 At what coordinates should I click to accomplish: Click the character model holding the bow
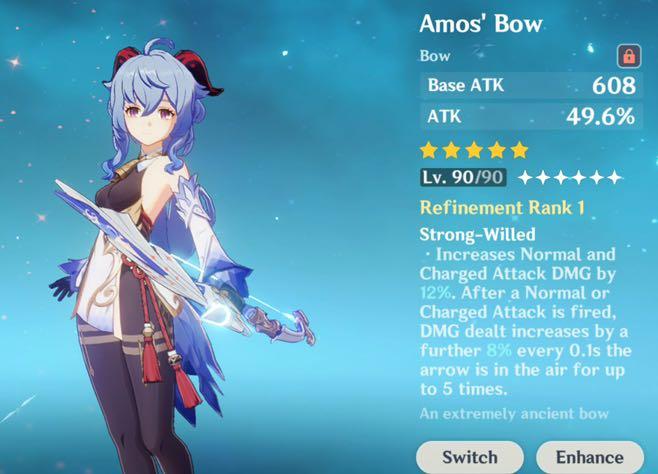pos(168,252)
